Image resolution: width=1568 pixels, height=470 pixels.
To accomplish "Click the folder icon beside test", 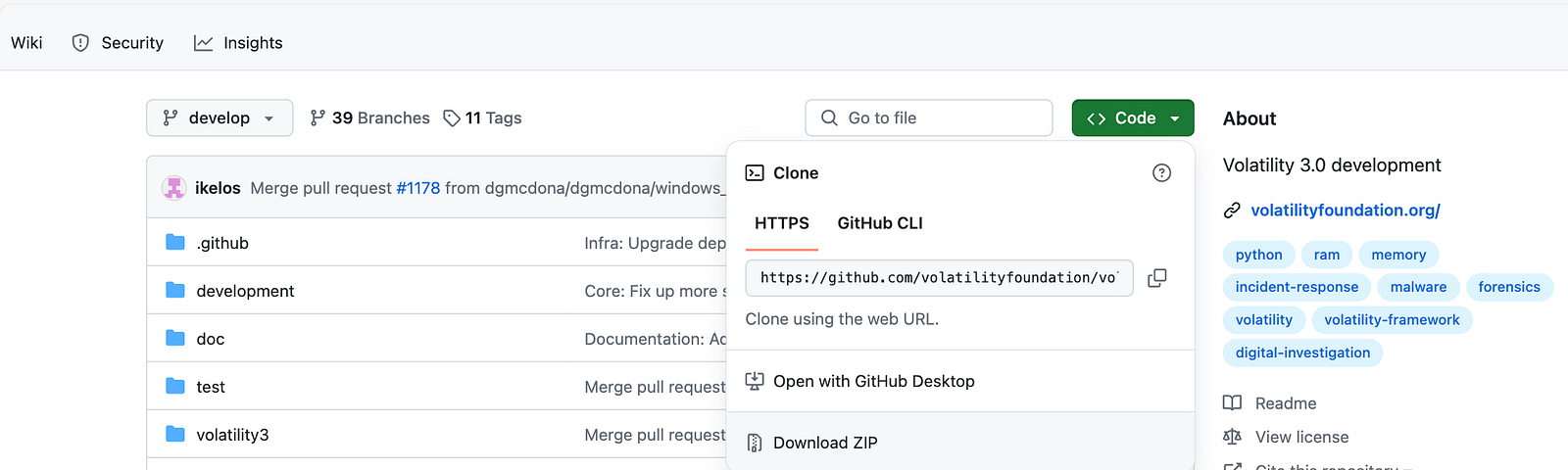I will pos(175,386).
